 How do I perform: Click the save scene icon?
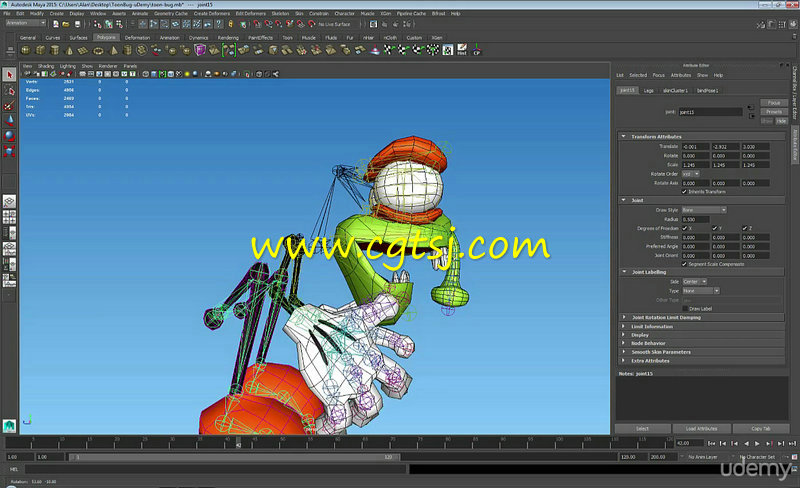[x=78, y=24]
